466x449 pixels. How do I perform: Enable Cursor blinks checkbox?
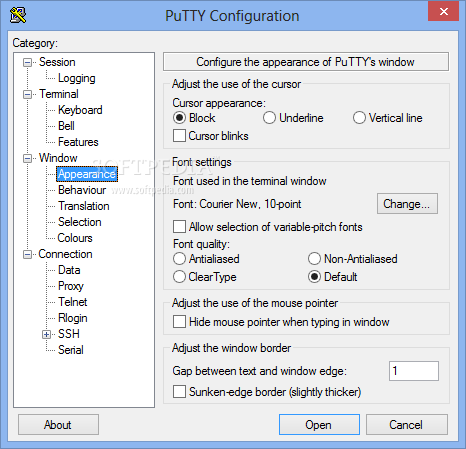(179, 136)
